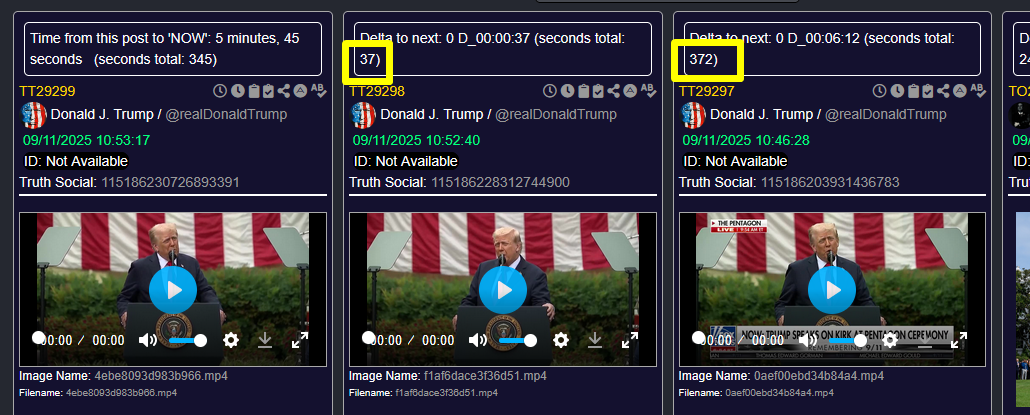The image size is (1030, 415).
Task: Click the profile avatar on post TT29298
Action: [363, 115]
